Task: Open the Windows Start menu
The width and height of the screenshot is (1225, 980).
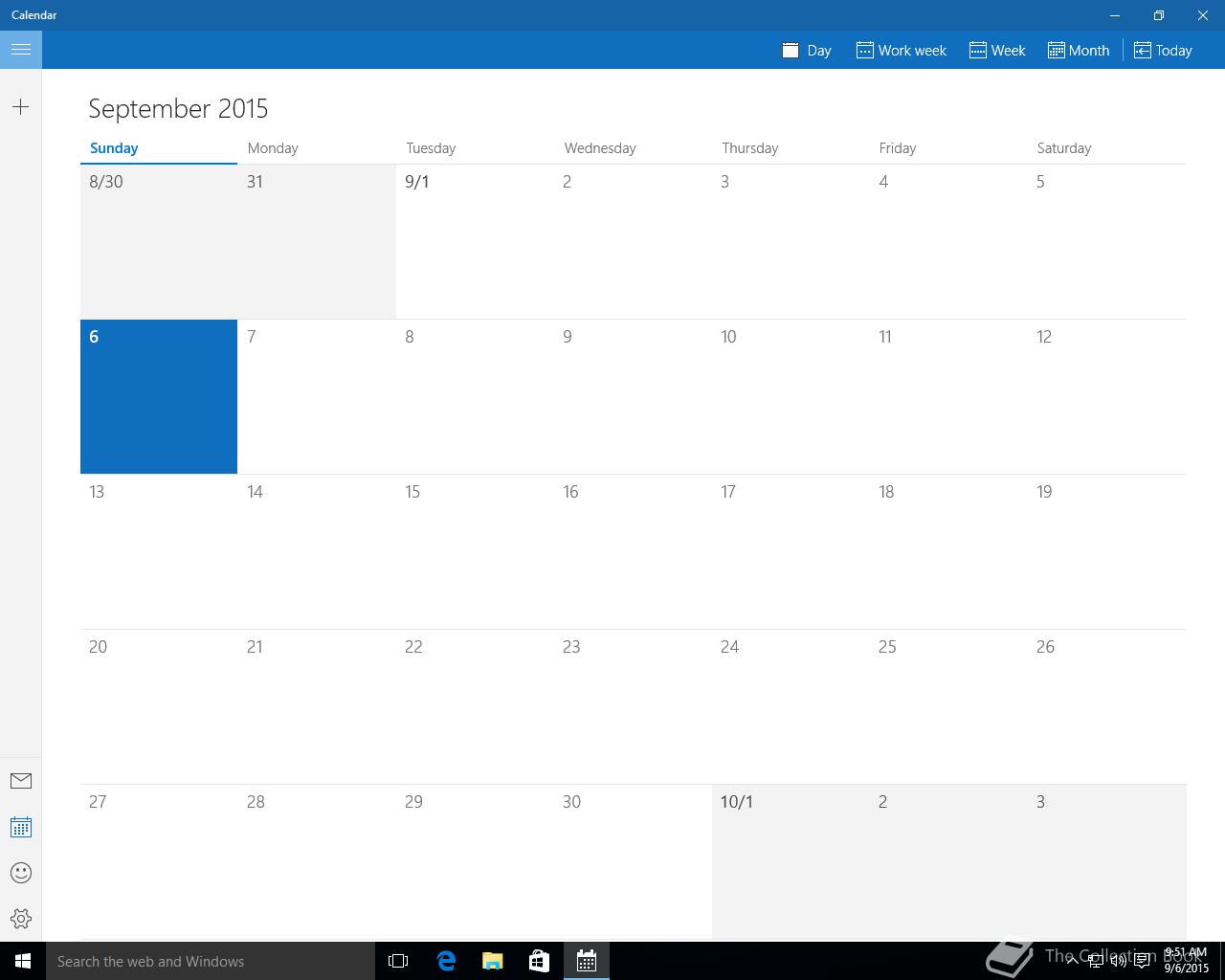Action: coord(23,961)
